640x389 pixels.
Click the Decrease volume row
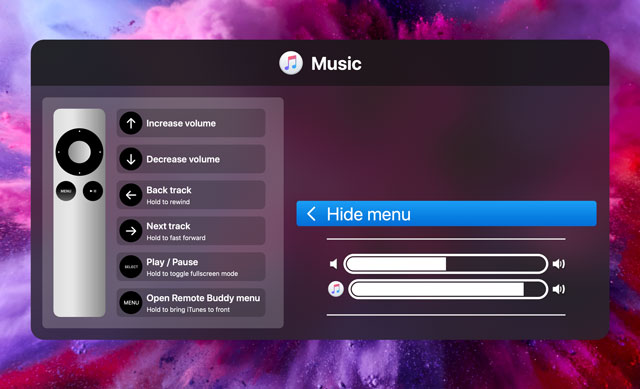pos(191,159)
